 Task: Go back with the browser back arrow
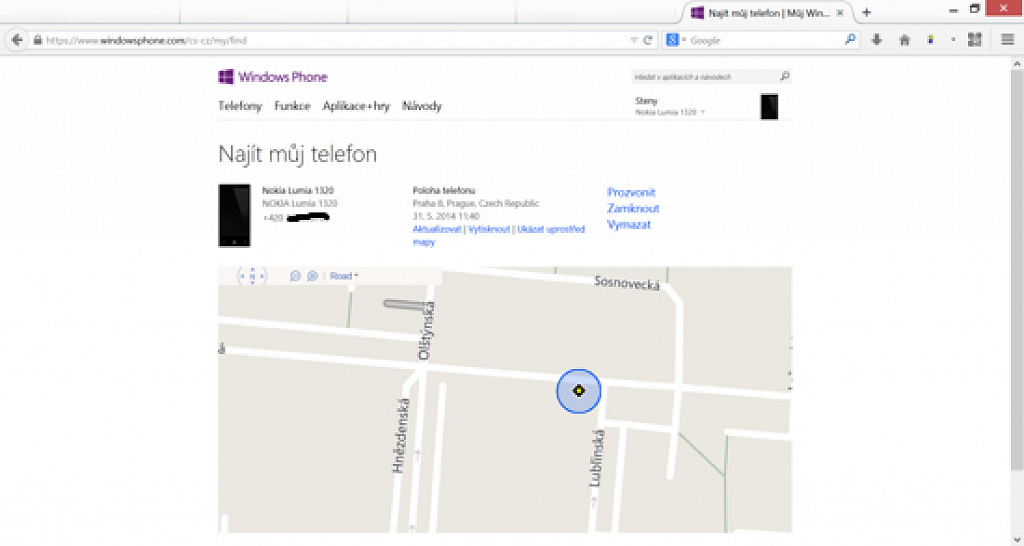[17, 40]
